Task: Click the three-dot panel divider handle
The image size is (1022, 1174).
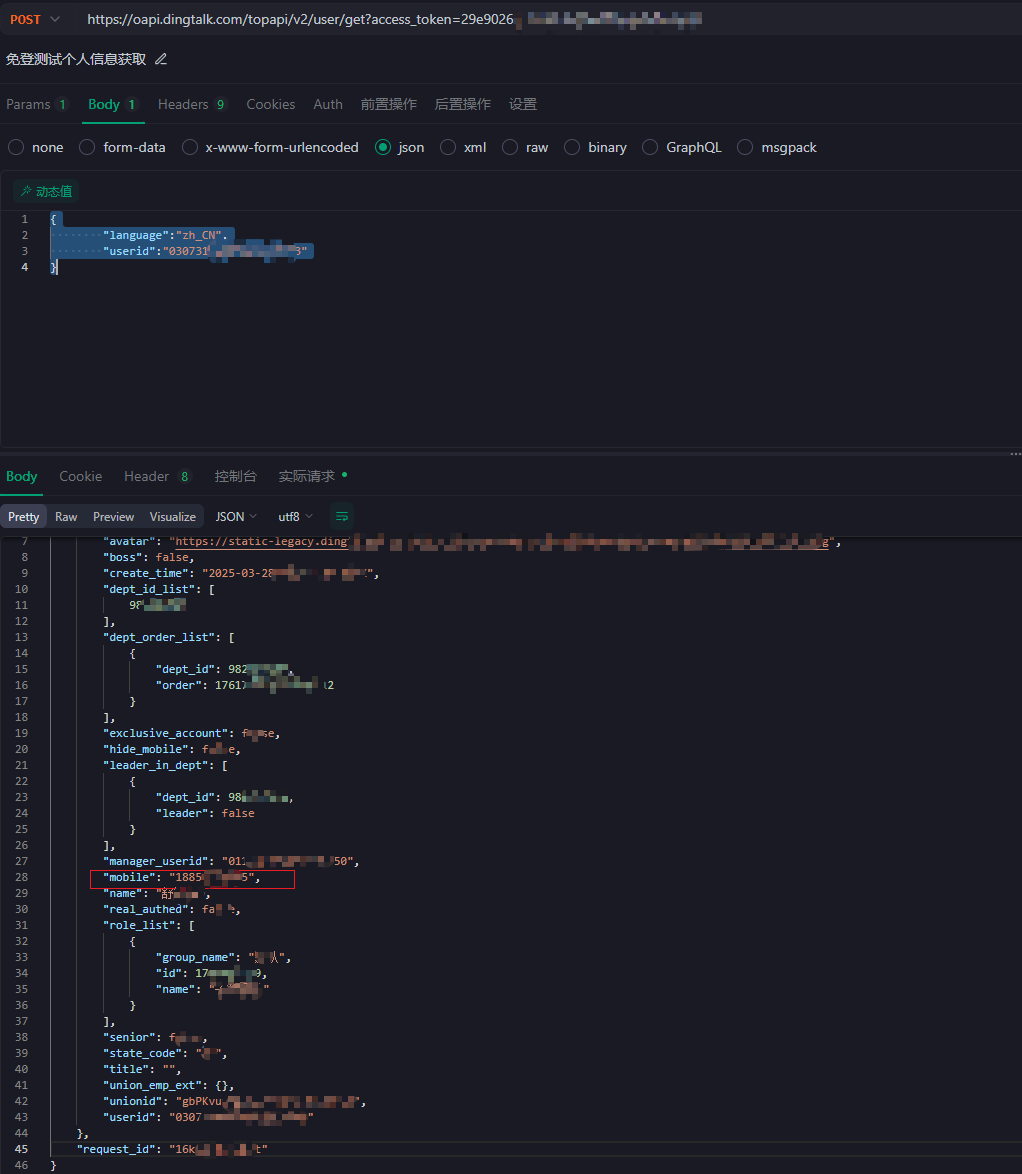Action: (x=1015, y=454)
